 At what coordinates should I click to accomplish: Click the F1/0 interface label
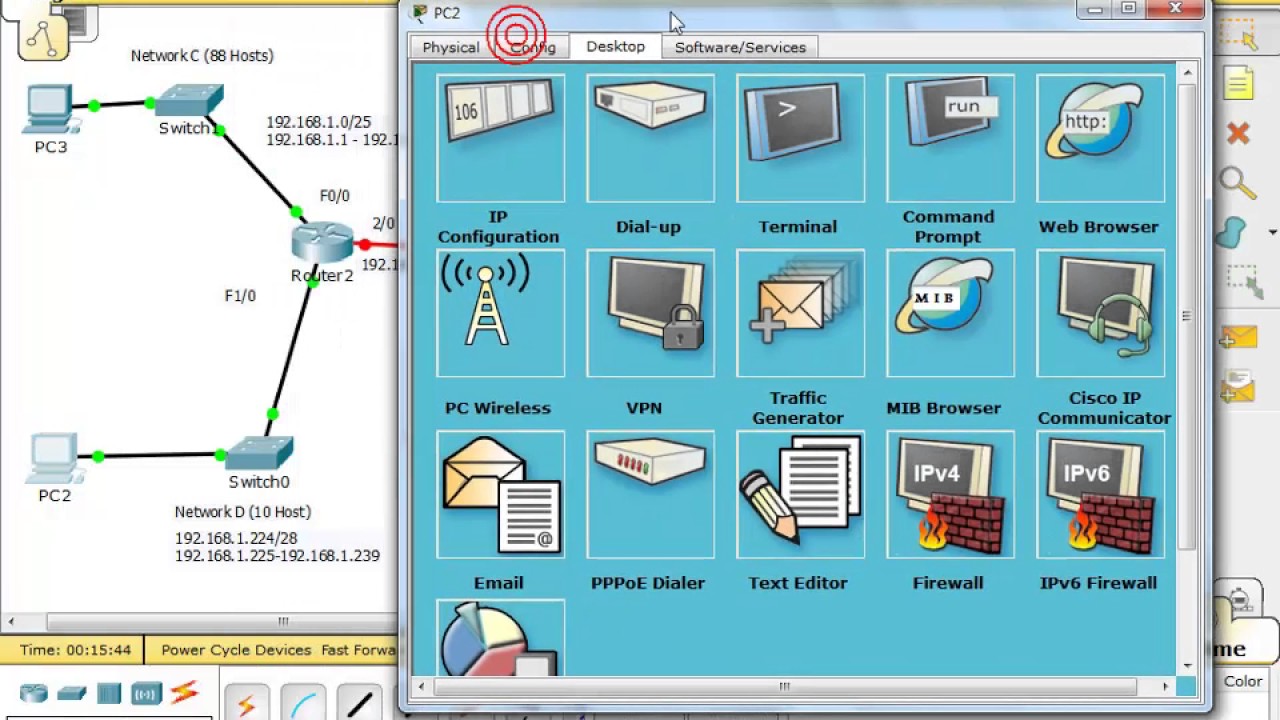[240, 296]
